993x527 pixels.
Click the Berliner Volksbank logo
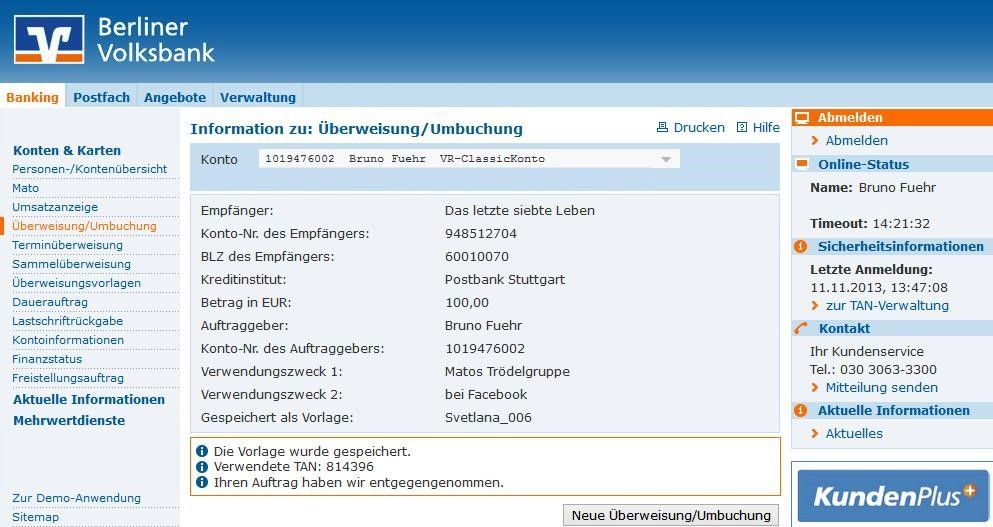(114, 40)
